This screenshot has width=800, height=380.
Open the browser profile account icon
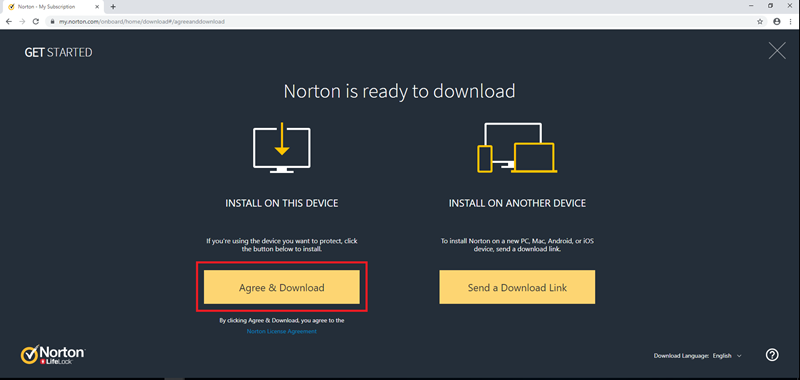[777, 21]
